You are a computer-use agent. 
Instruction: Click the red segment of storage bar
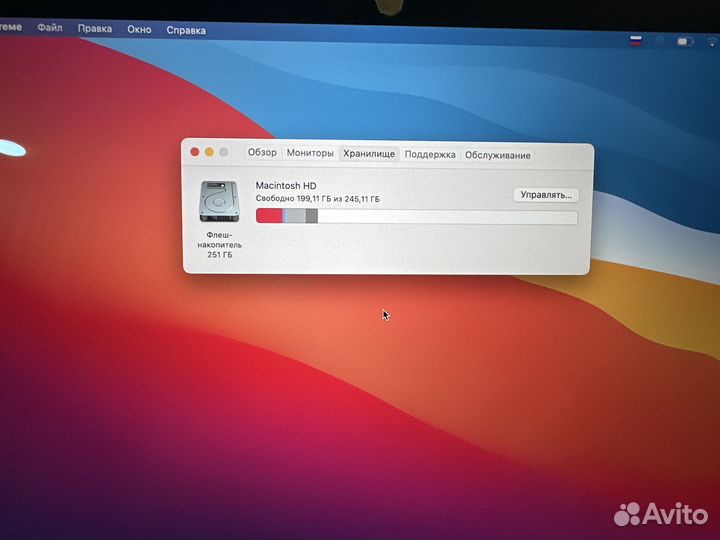269,216
